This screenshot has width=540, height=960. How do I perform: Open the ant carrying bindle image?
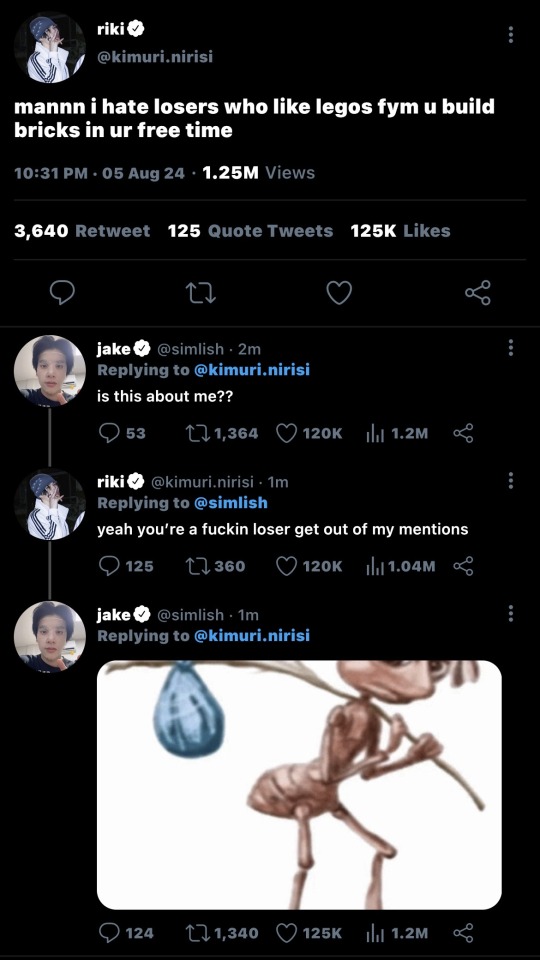pyautogui.click(x=299, y=784)
